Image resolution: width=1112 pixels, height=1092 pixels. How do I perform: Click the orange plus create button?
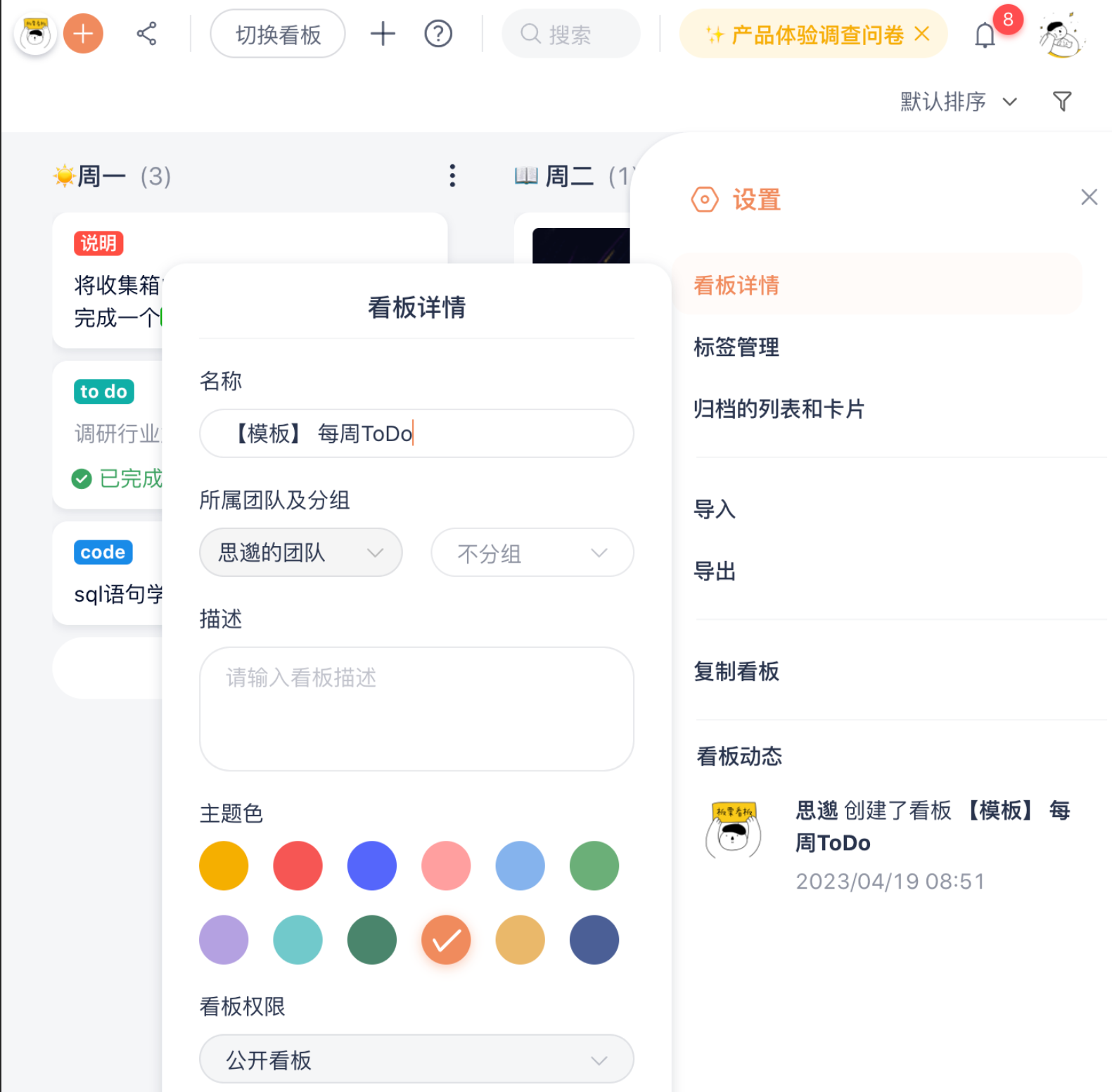pyautogui.click(x=83, y=34)
